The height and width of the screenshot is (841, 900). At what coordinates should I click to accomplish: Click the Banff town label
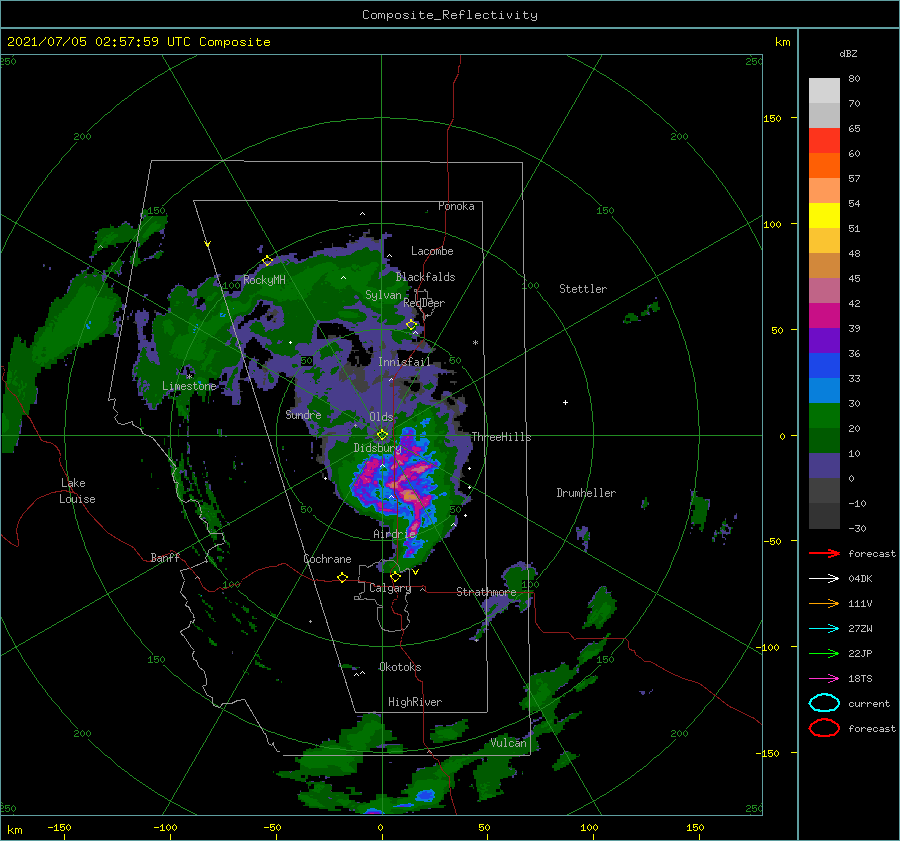point(165,557)
